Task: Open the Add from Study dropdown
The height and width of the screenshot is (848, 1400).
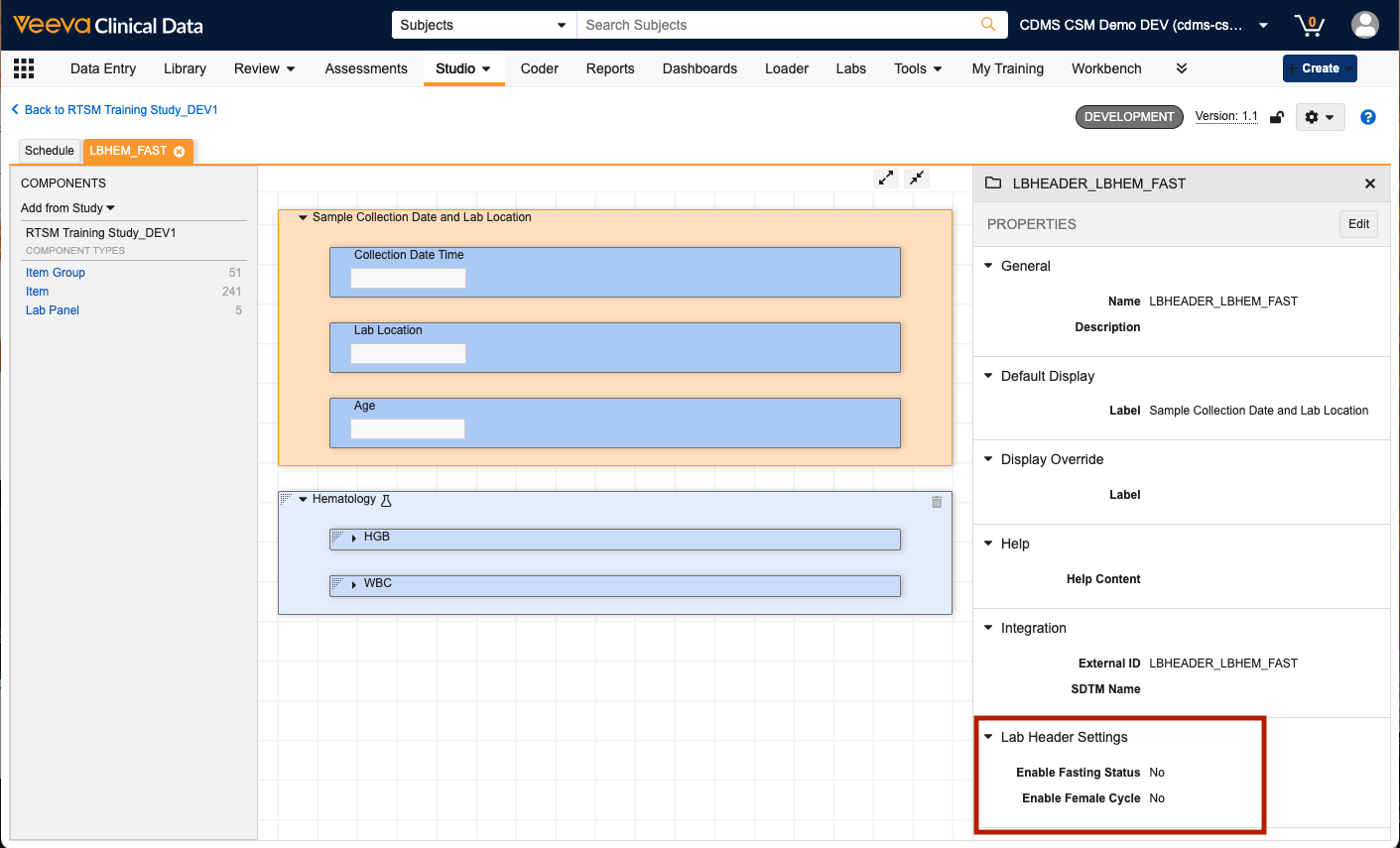Action: [x=67, y=208]
